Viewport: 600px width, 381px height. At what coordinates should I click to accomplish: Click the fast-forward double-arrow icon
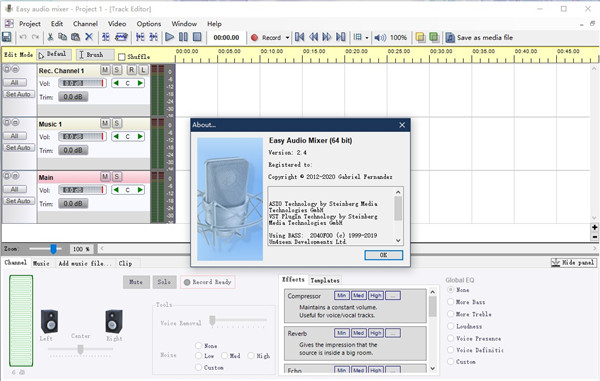[327, 37]
